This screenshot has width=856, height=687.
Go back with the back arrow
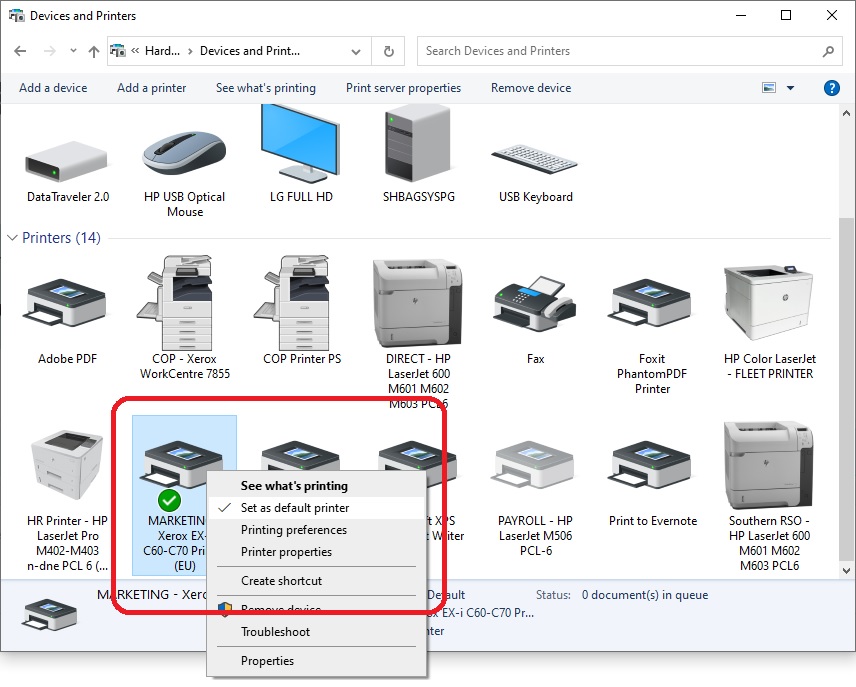pyautogui.click(x=20, y=51)
